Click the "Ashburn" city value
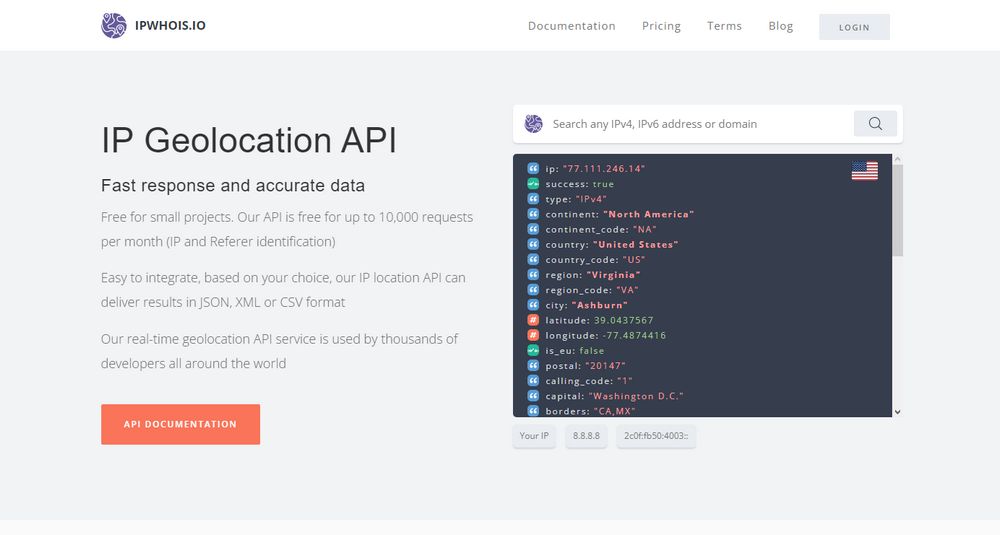This screenshot has height=535, width=1000. pyautogui.click(x=599, y=305)
